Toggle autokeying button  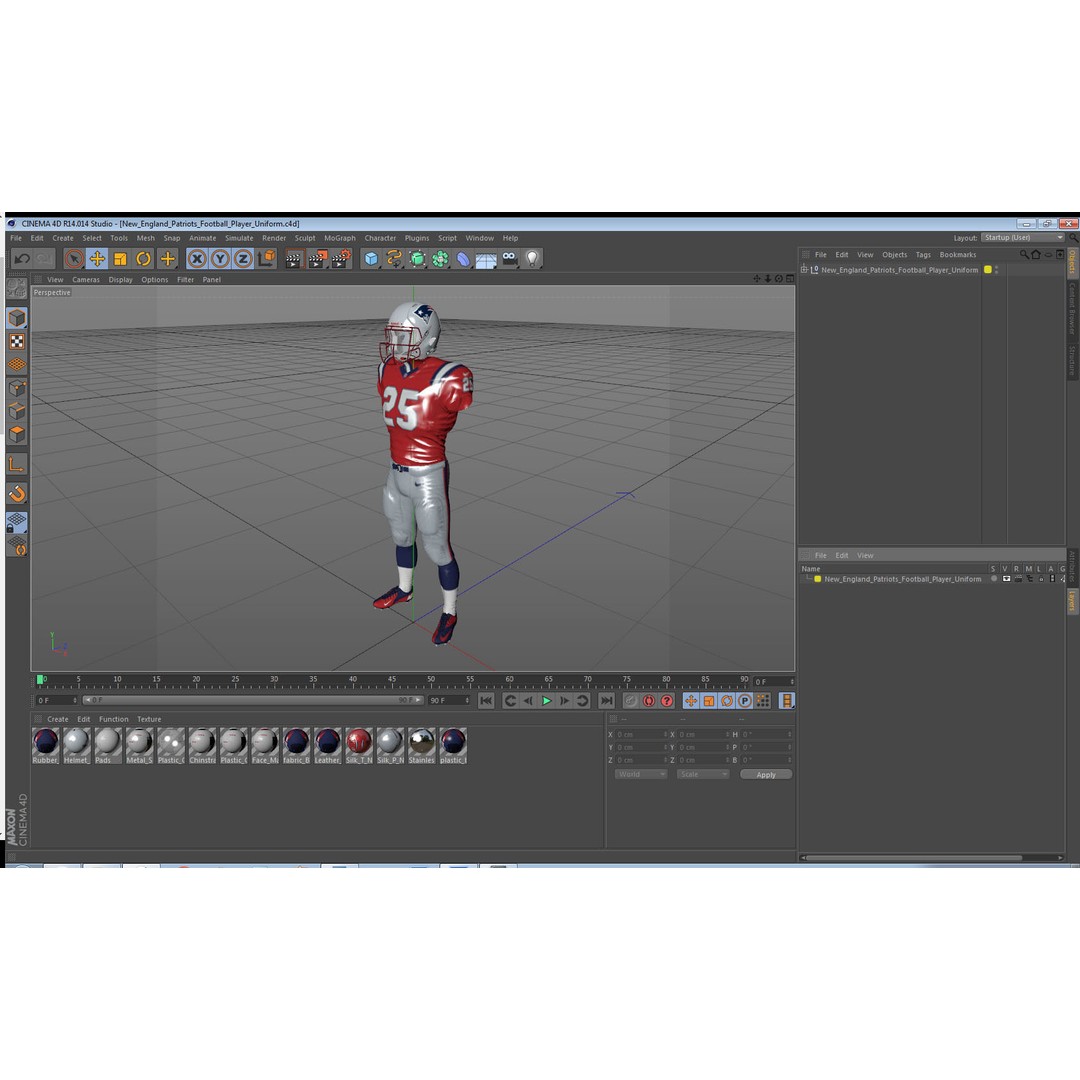649,700
